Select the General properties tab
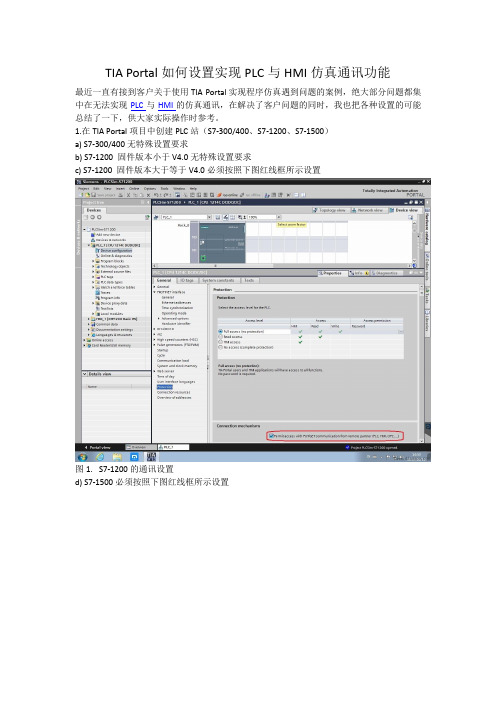This screenshot has width=496, height=702. [x=164, y=280]
